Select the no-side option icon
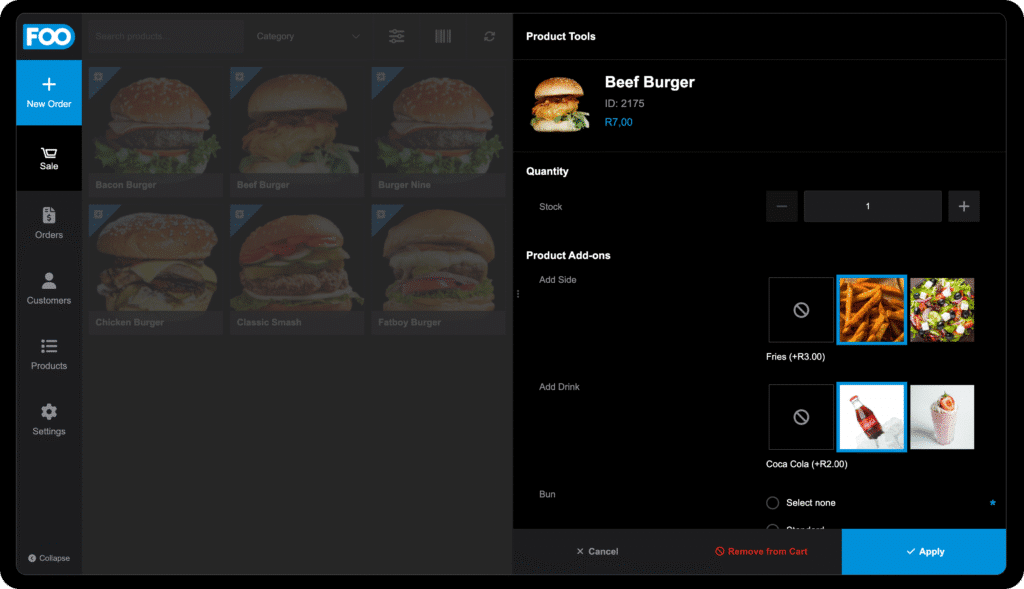The width and height of the screenshot is (1024, 589). (x=800, y=310)
